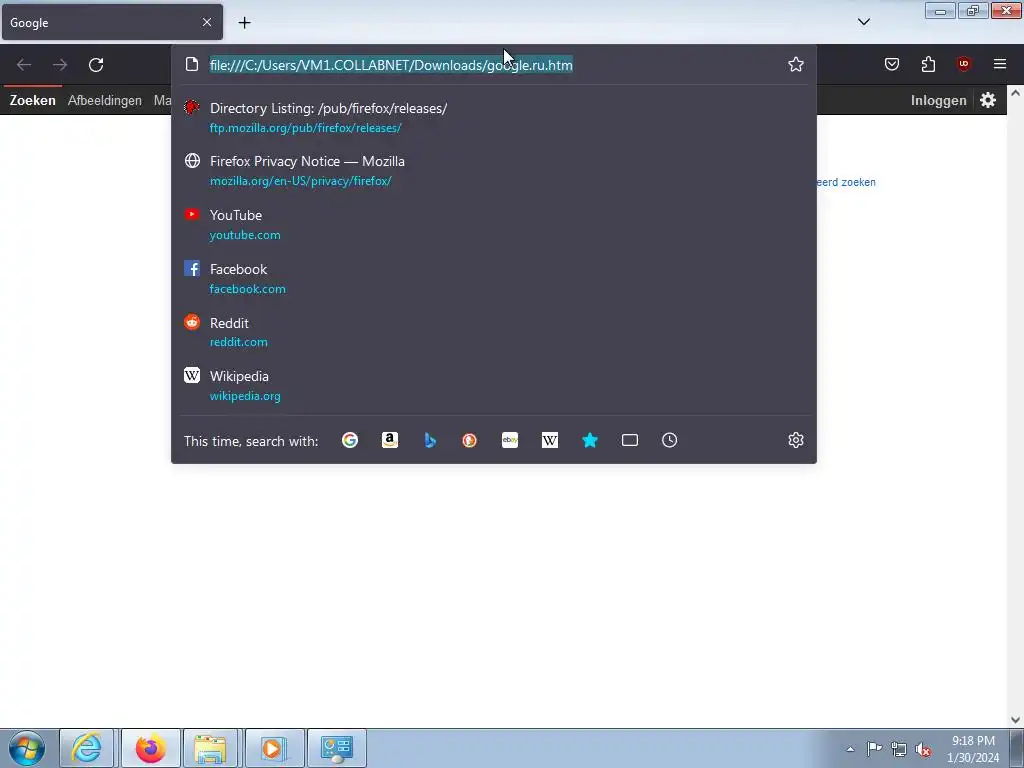The width and height of the screenshot is (1024, 768).
Task: Reload the current page
Action: pyautogui.click(x=96, y=65)
